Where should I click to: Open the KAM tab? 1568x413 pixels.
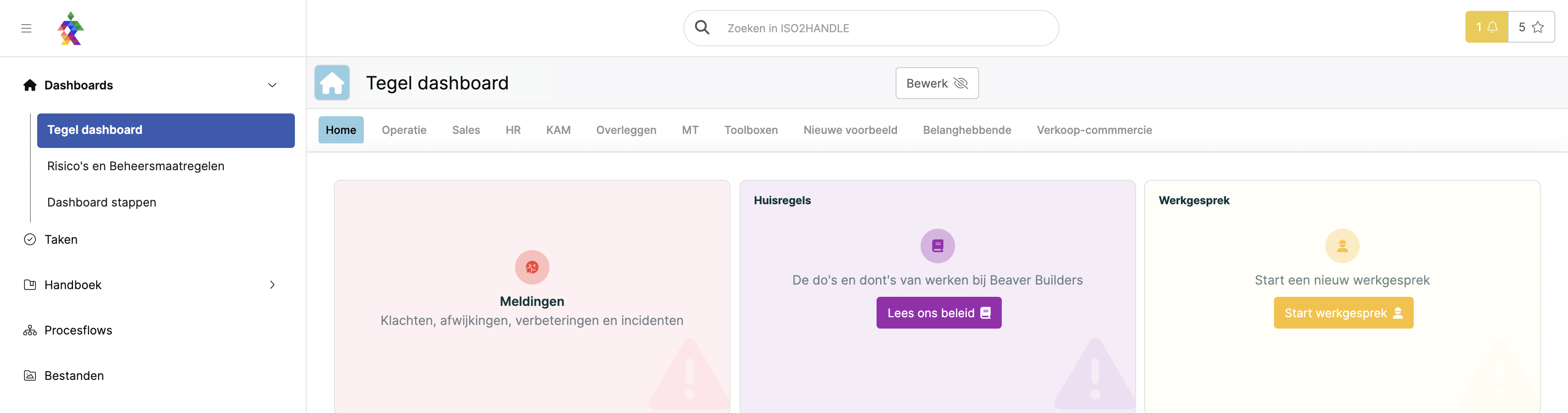(558, 130)
